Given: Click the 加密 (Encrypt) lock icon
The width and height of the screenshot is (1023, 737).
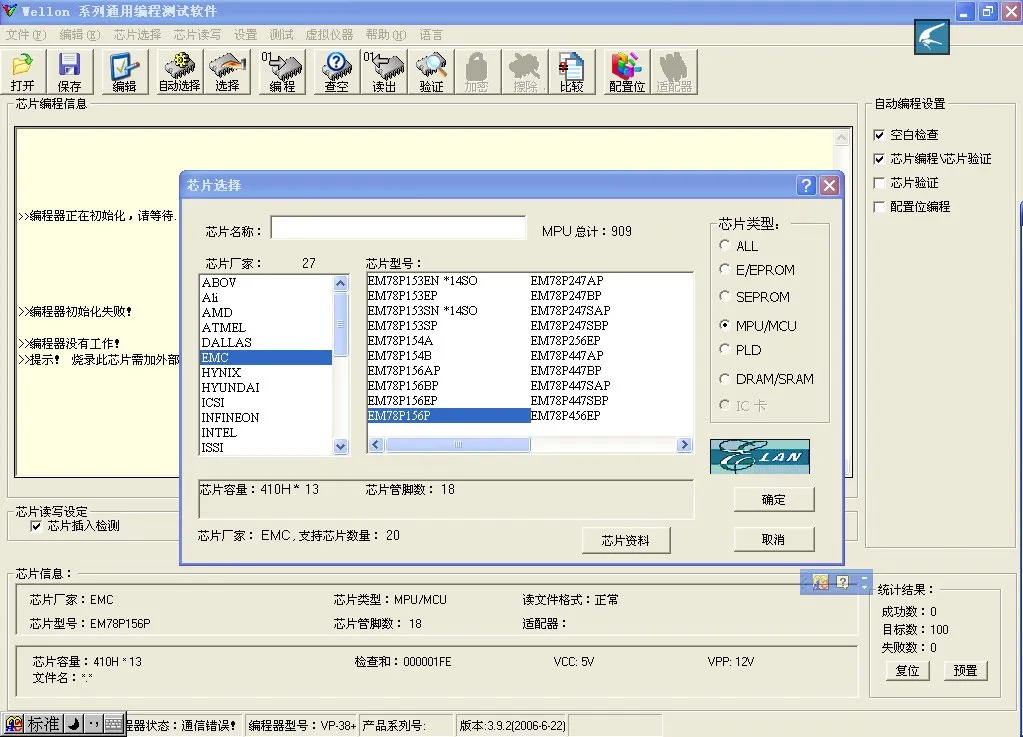Looking at the screenshot, I should click(x=477, y=72).
